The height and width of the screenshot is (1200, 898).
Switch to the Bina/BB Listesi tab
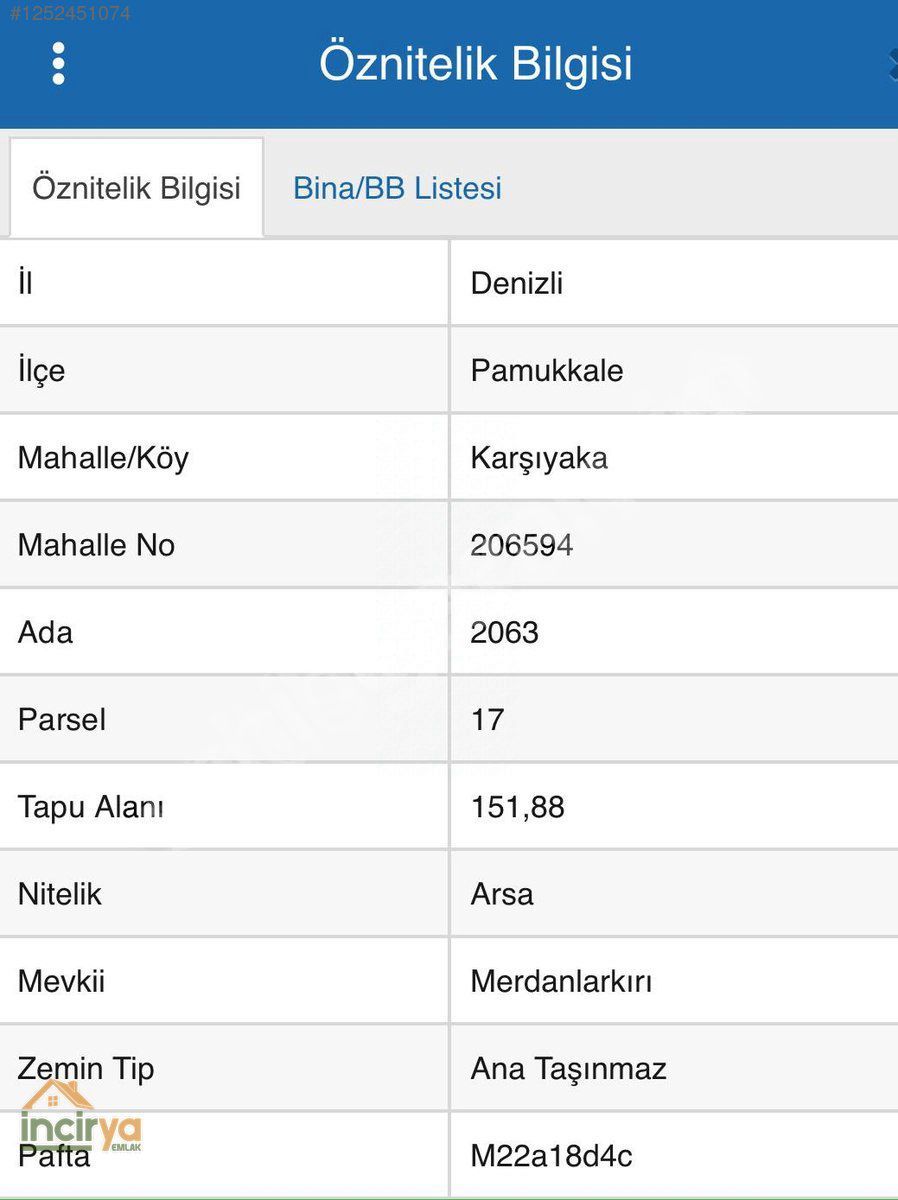click(x=397, y=188)
